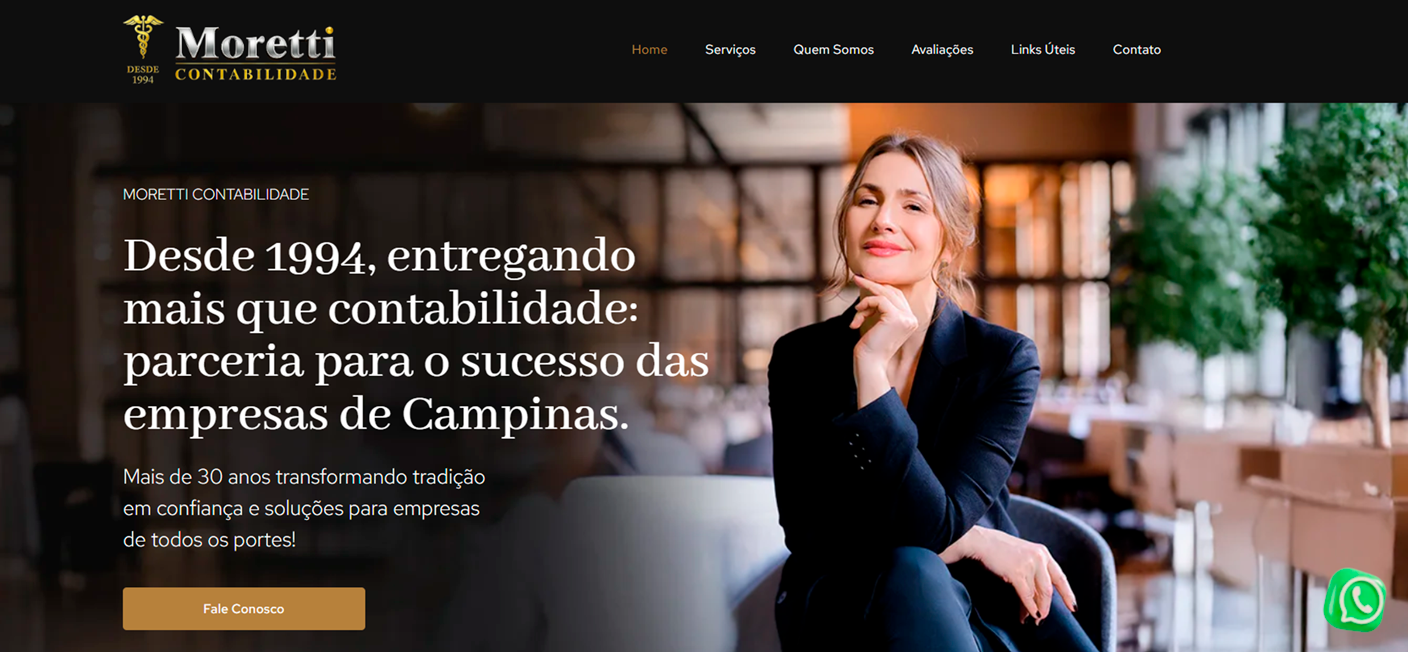
Task: Click the Fale Conosco button
Action: [x=244, y=609]
